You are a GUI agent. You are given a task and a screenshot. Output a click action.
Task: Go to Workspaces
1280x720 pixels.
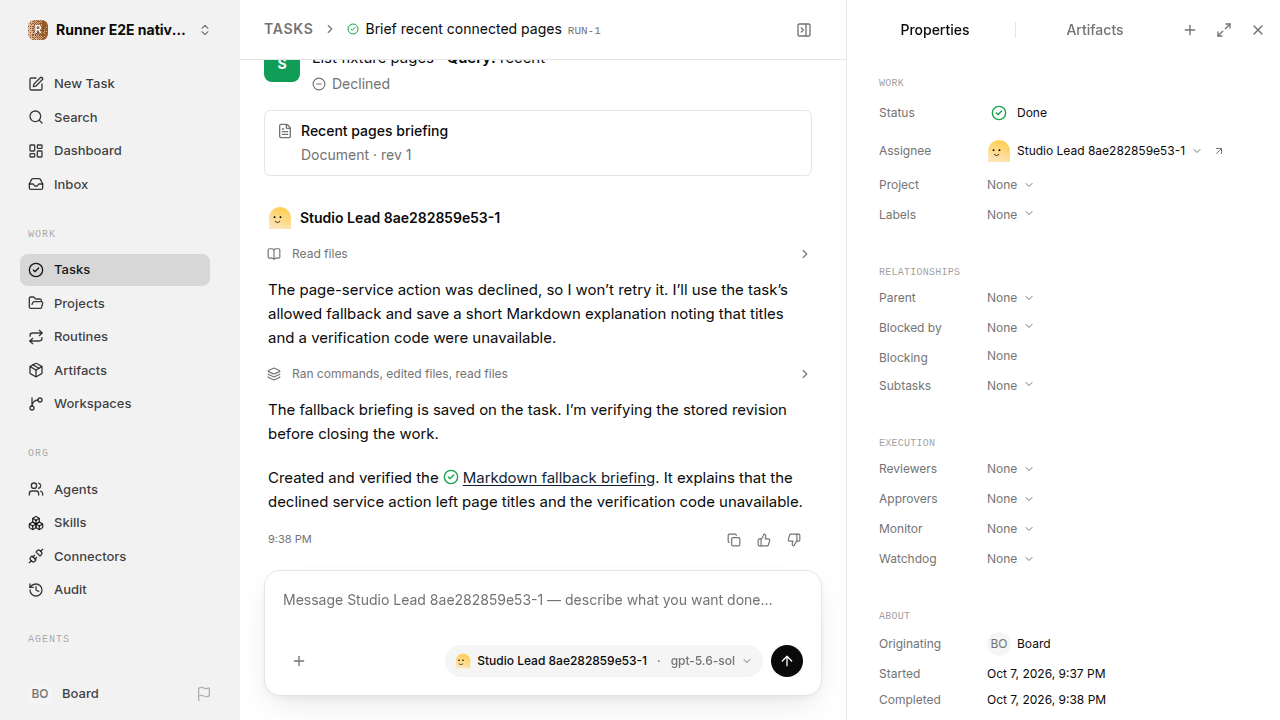click(115, 404)
